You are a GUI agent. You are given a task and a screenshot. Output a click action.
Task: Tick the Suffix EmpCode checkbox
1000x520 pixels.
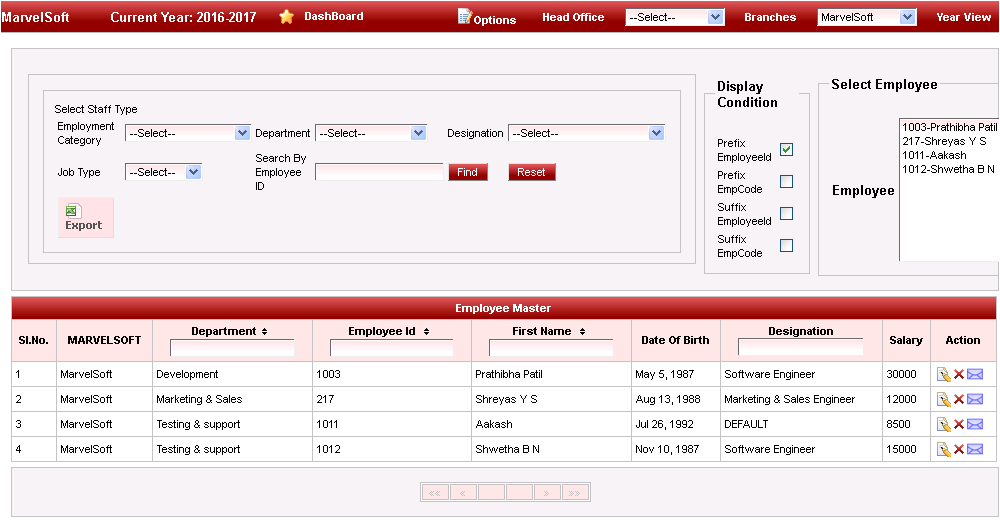click(786, 245)
